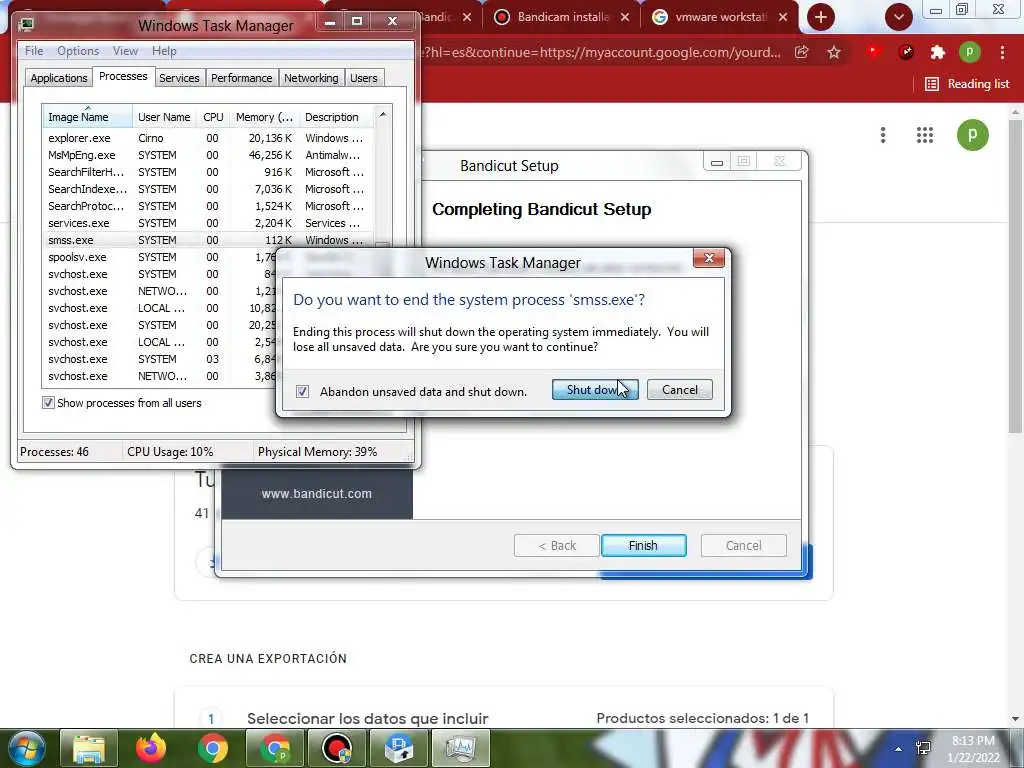
Task: Open a new Chrome tab
Action: [820, 17]
